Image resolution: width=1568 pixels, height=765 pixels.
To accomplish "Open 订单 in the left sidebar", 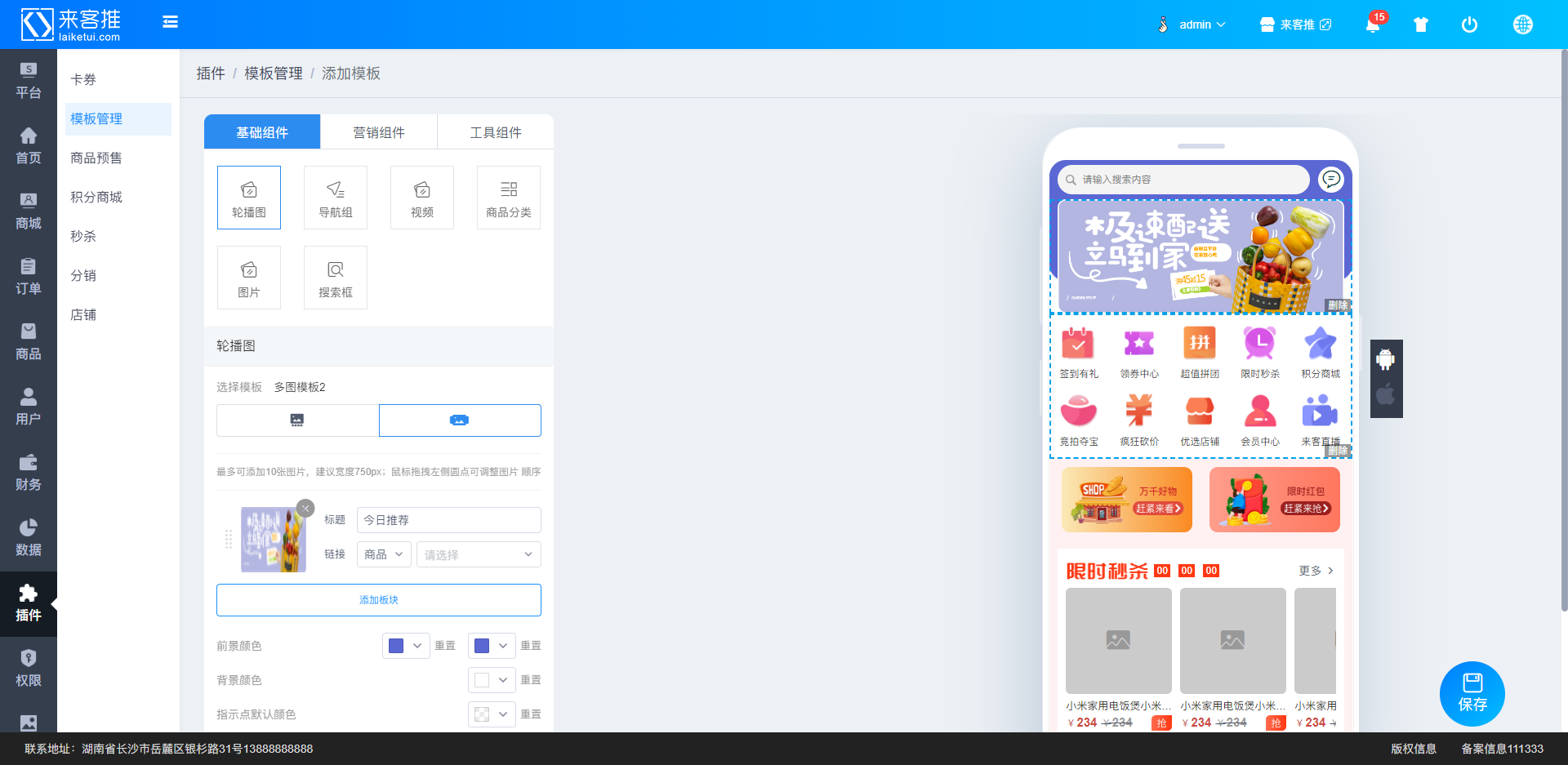I will (29, 278).
